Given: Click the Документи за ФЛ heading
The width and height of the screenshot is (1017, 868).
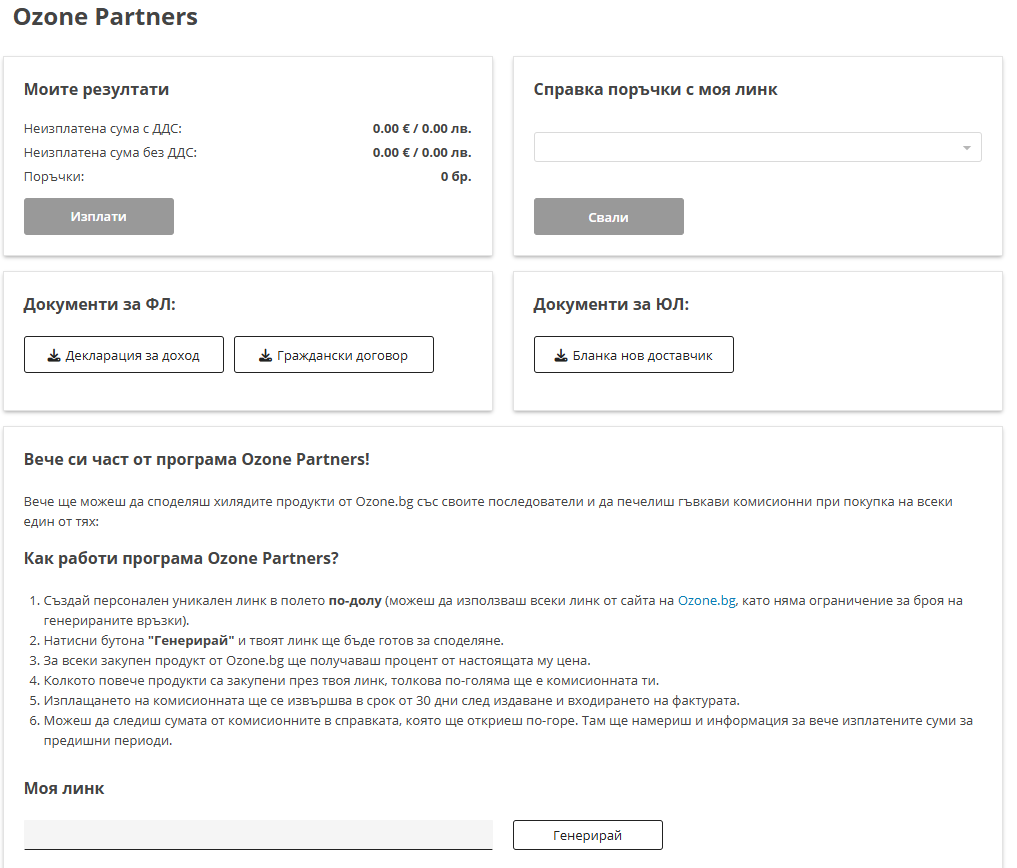Looking at the screenshot, I should click(x=99, y=304).
